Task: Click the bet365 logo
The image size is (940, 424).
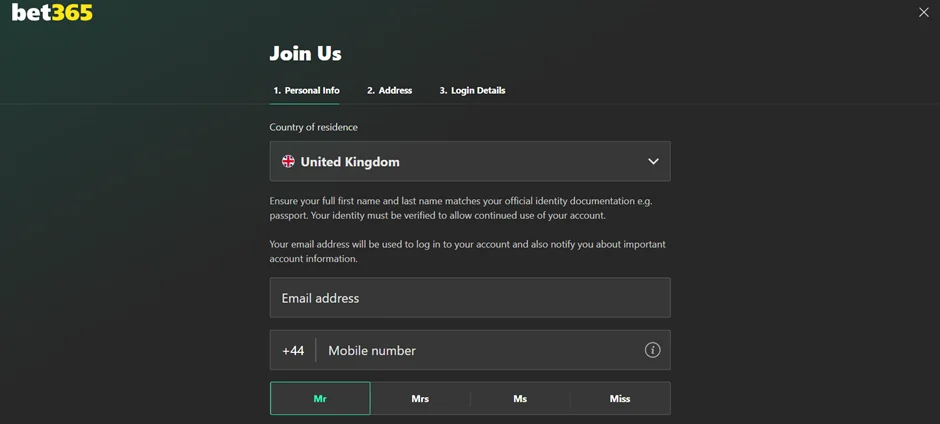Action: tap(52, 12)
